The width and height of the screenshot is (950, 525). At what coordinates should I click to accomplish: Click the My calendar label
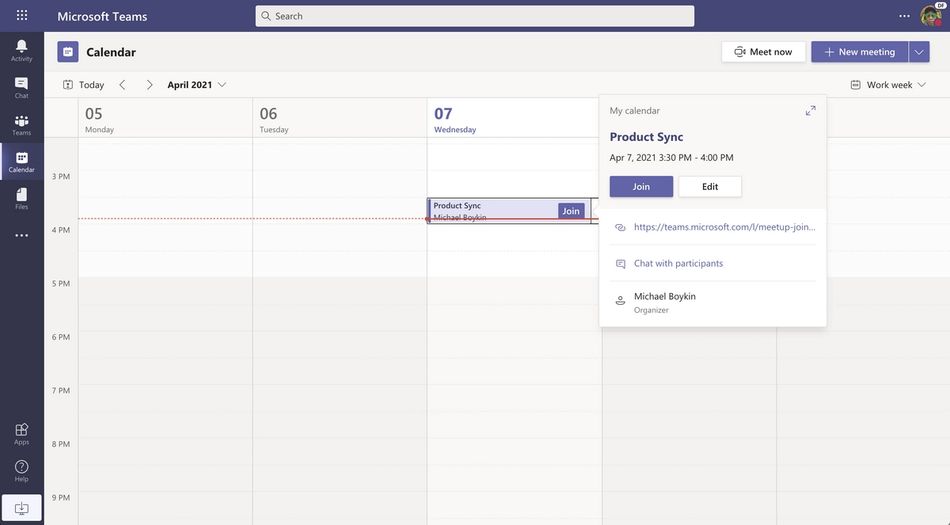pyautogui.click(x=634, y=111)
